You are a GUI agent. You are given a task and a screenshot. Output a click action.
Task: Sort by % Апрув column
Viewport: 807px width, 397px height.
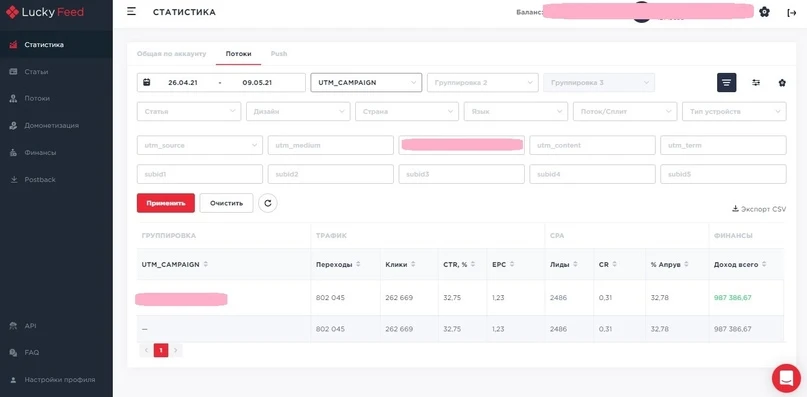(686, 264)
